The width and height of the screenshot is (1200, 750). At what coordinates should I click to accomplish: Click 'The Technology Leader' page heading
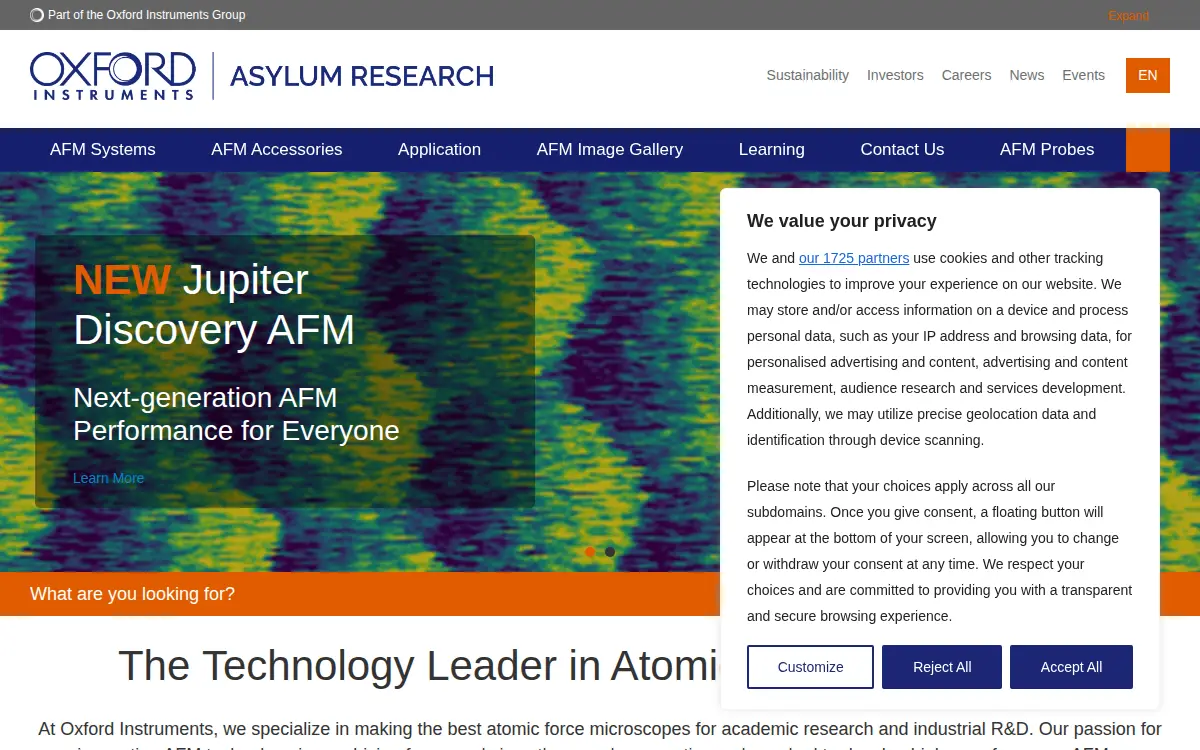click(x=418, y=666)
